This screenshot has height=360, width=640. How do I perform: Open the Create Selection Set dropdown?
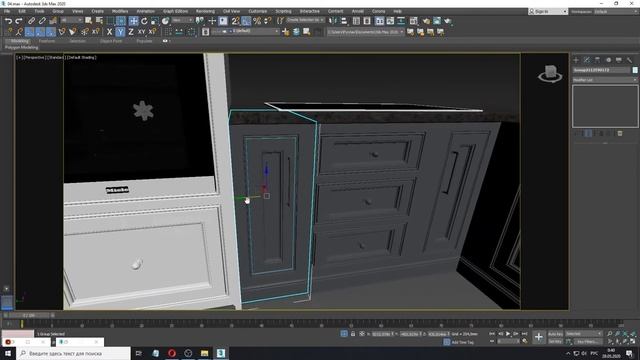tap(305, 20)
